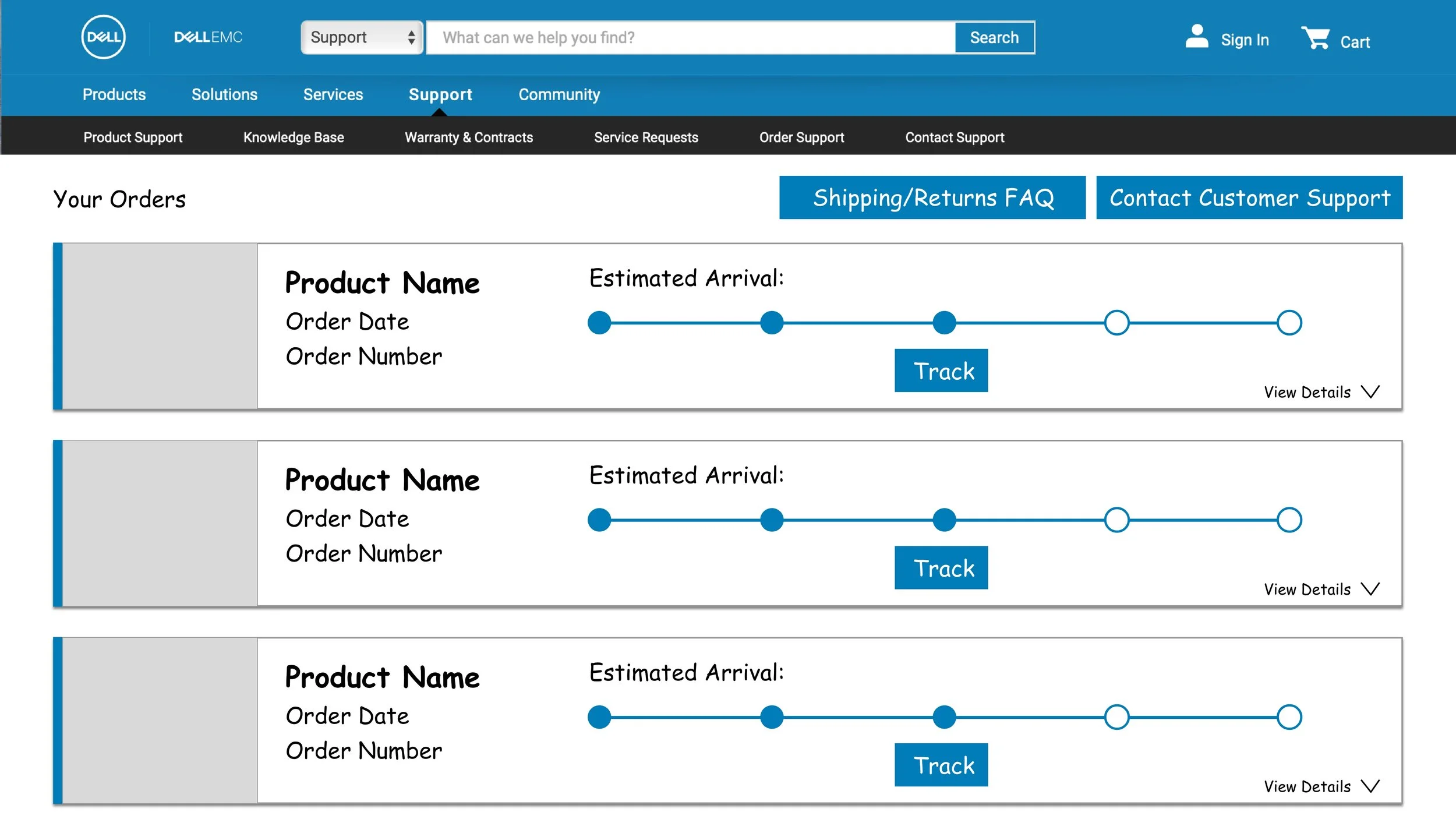The image size is (1456, 819).
Task: Open the Support category dropdown
Action: click(362, 38)
